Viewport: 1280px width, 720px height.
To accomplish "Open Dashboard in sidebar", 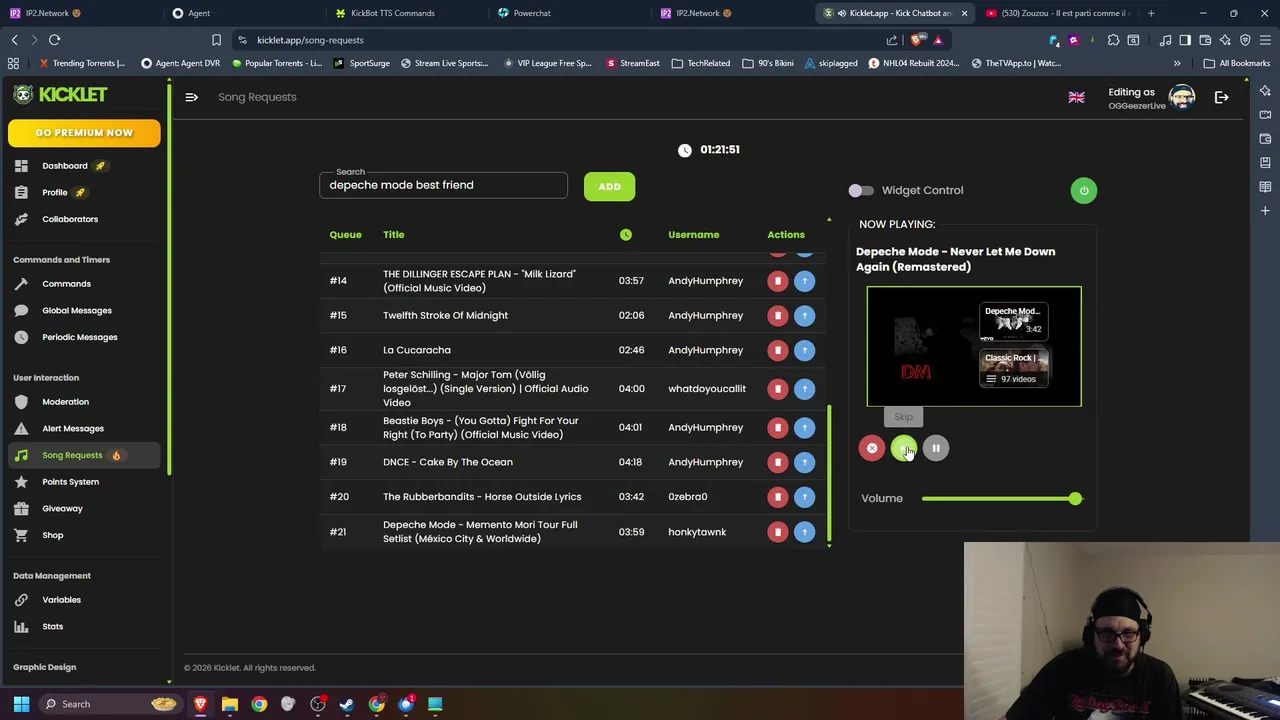I will [x=65, y=166].
